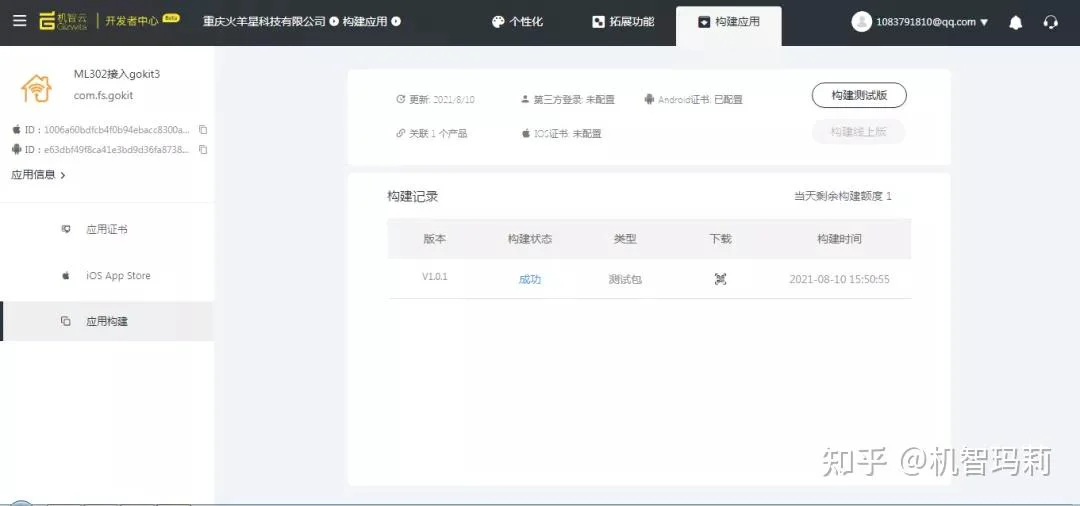The height and width of the screenshot is (506, 1080).
Task: Click the user avatar icon
Action: 861,21
